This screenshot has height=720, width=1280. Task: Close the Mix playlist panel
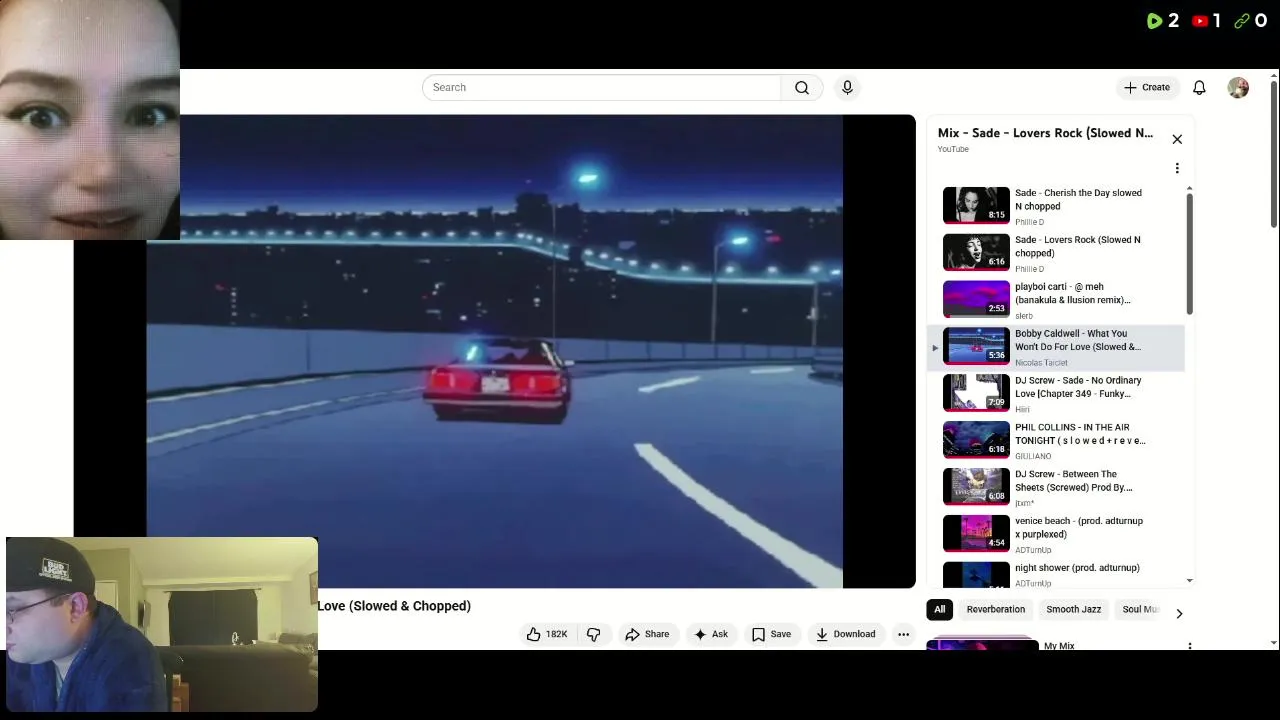pyautogui.click(x=1177, y=139)
